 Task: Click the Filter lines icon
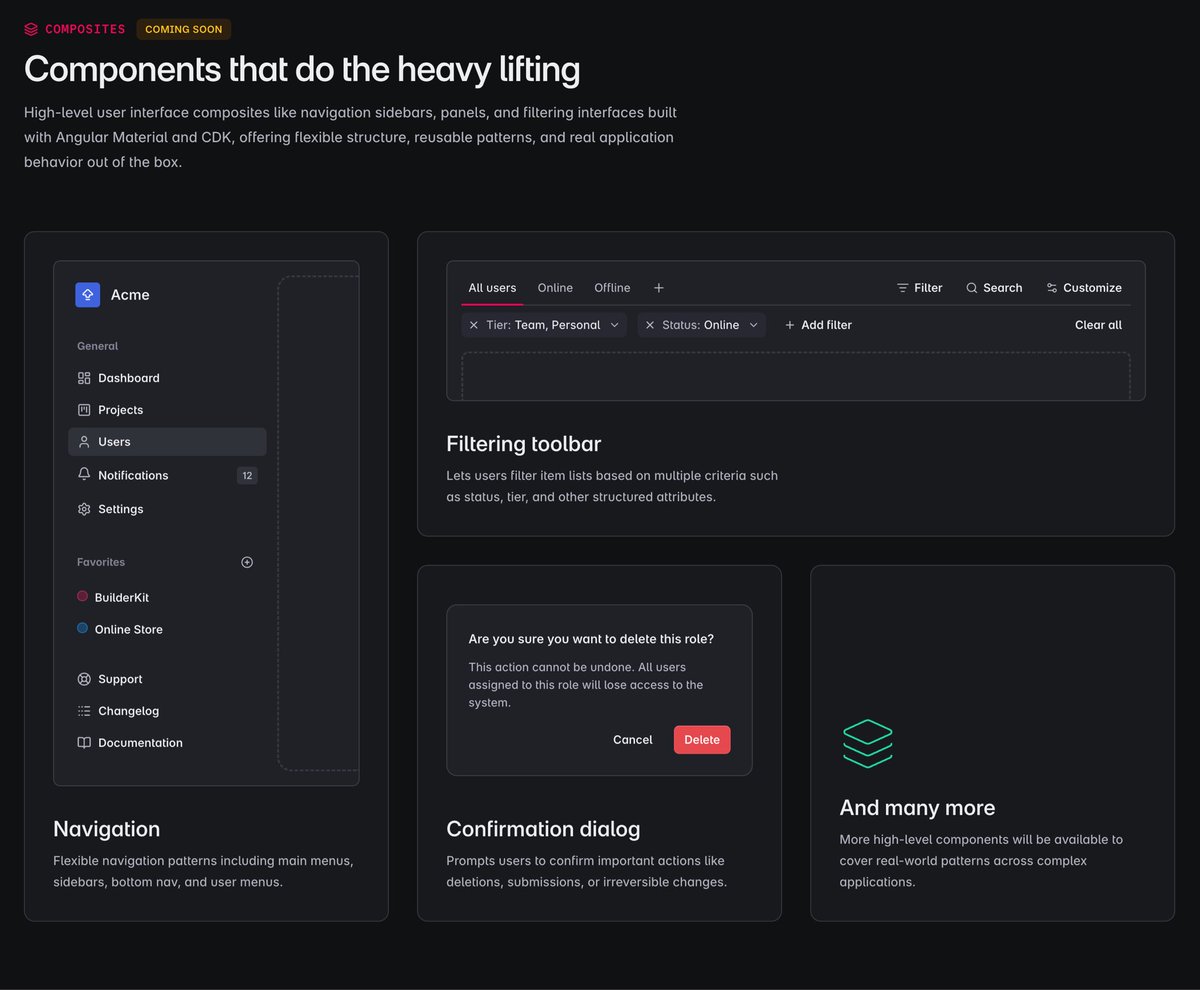pyautogui.click(x=903, y=288)
